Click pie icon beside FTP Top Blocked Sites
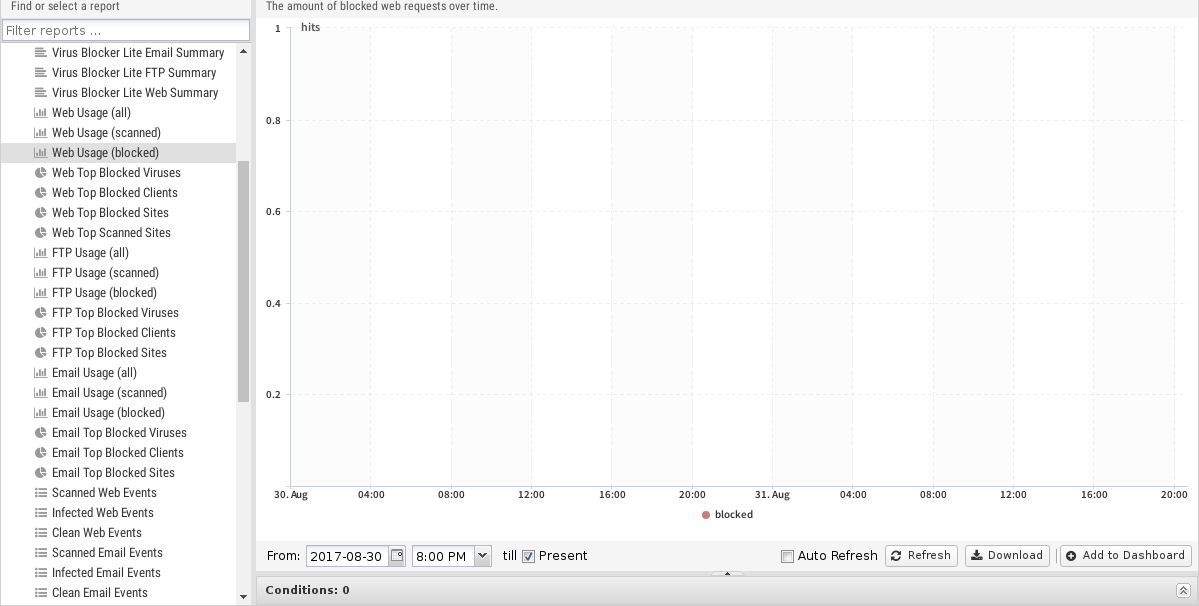 [41, 352]
